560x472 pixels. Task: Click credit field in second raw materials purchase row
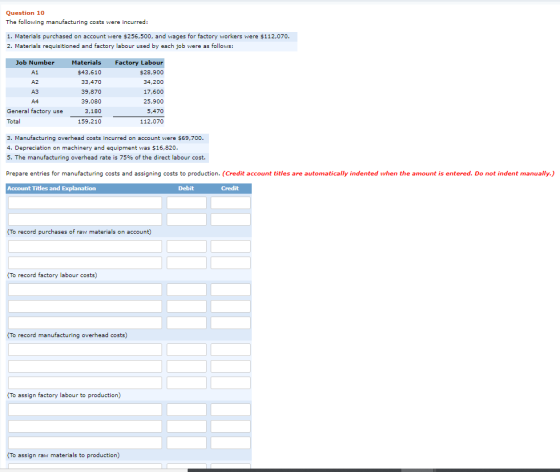pyautogui.click(x=230, y=219)
